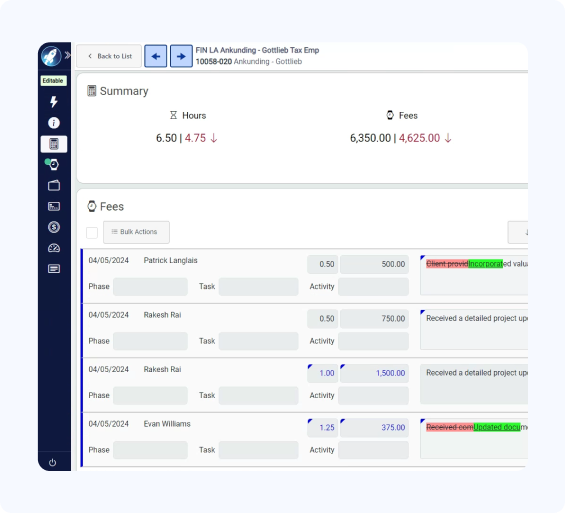Viewport: 565px width, 513px height.
Task: Select the calculator summary sidebar icon
Action: click(54, 144)
